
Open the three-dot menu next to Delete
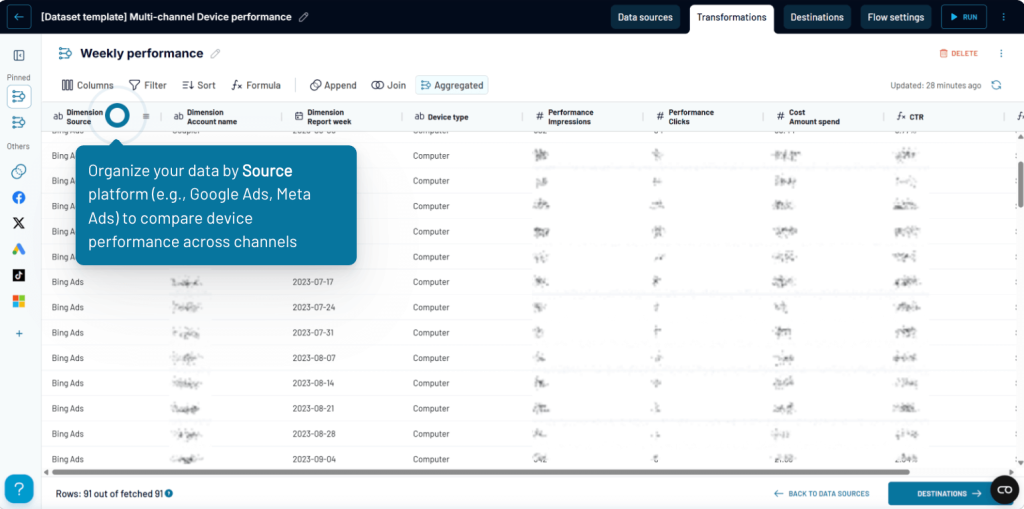[x=1001, y=53]
